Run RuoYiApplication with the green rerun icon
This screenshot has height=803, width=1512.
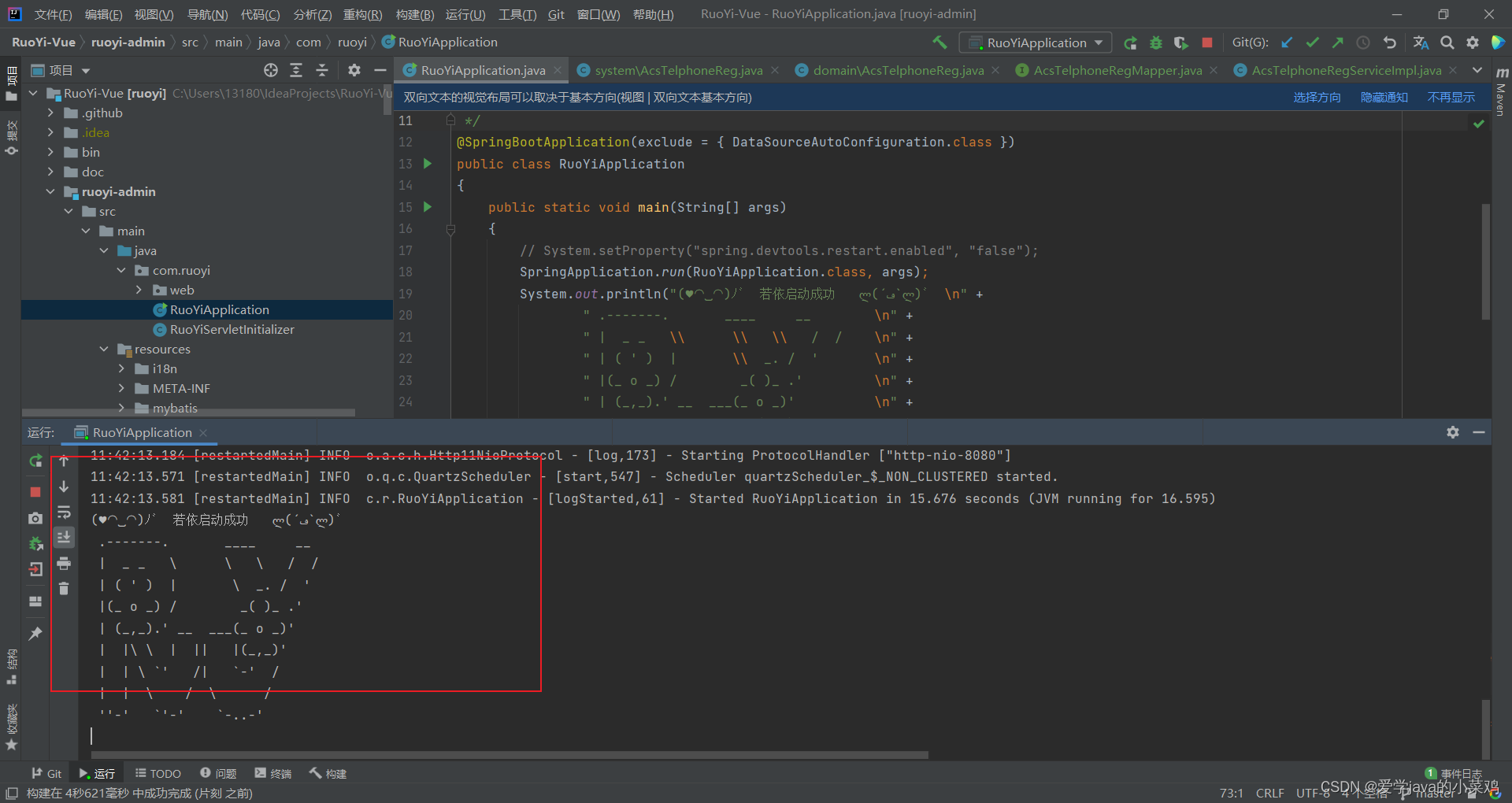pos(1130,43)
